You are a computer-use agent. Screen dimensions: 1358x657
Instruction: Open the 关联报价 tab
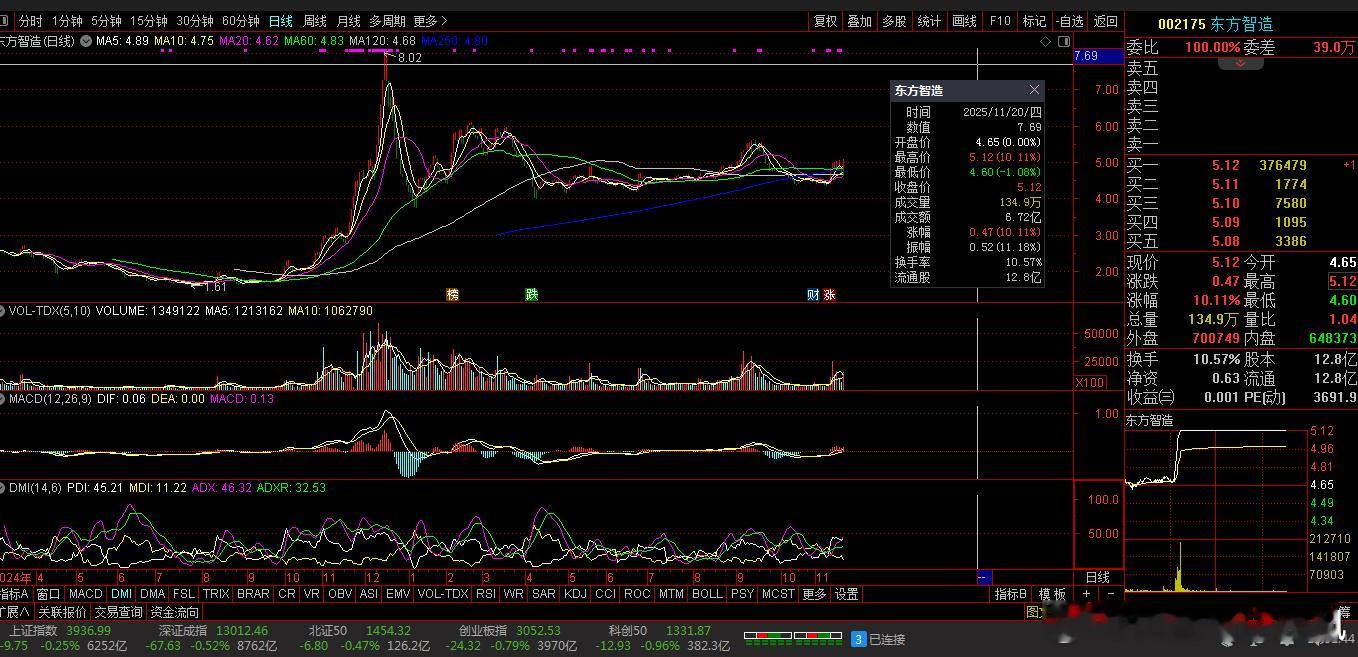point(62,611)
